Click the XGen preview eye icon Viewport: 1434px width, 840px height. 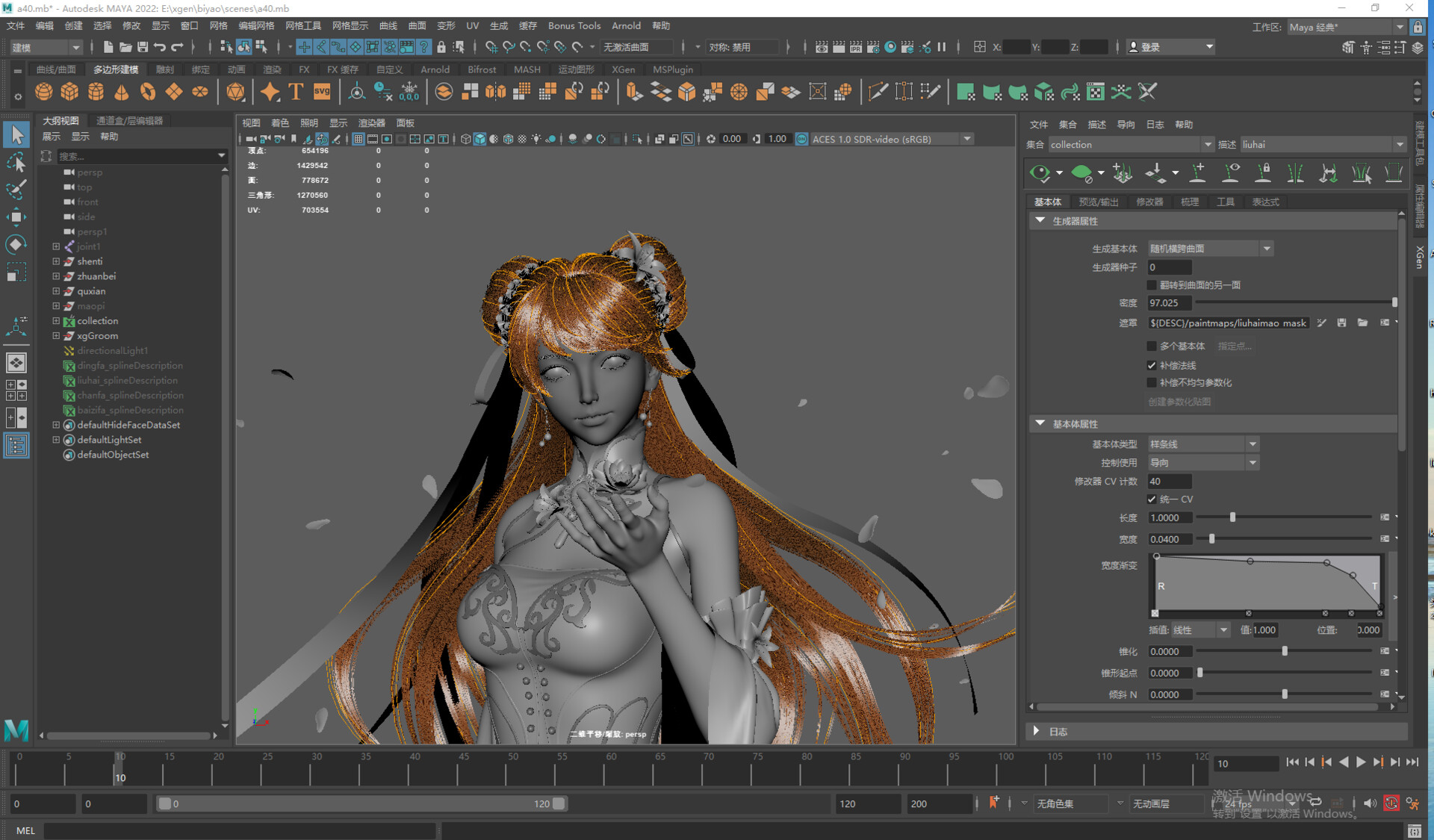pyautogui.click(x=1040, y=173)
